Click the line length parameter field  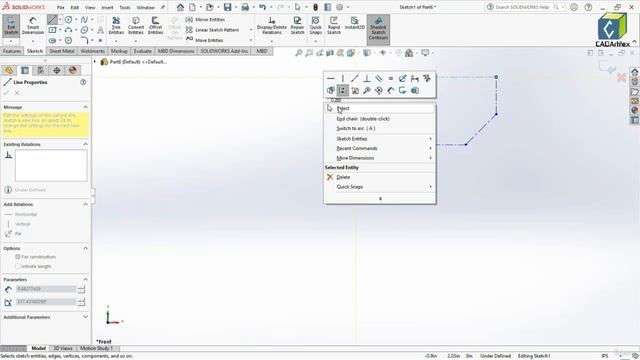click(x=46, y=289)
